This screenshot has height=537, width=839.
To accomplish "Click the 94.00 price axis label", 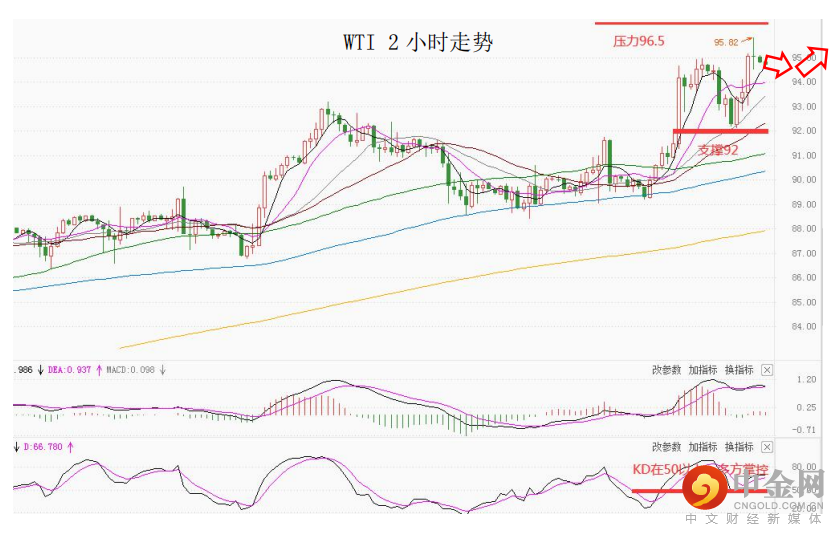I will click(804, 82).
